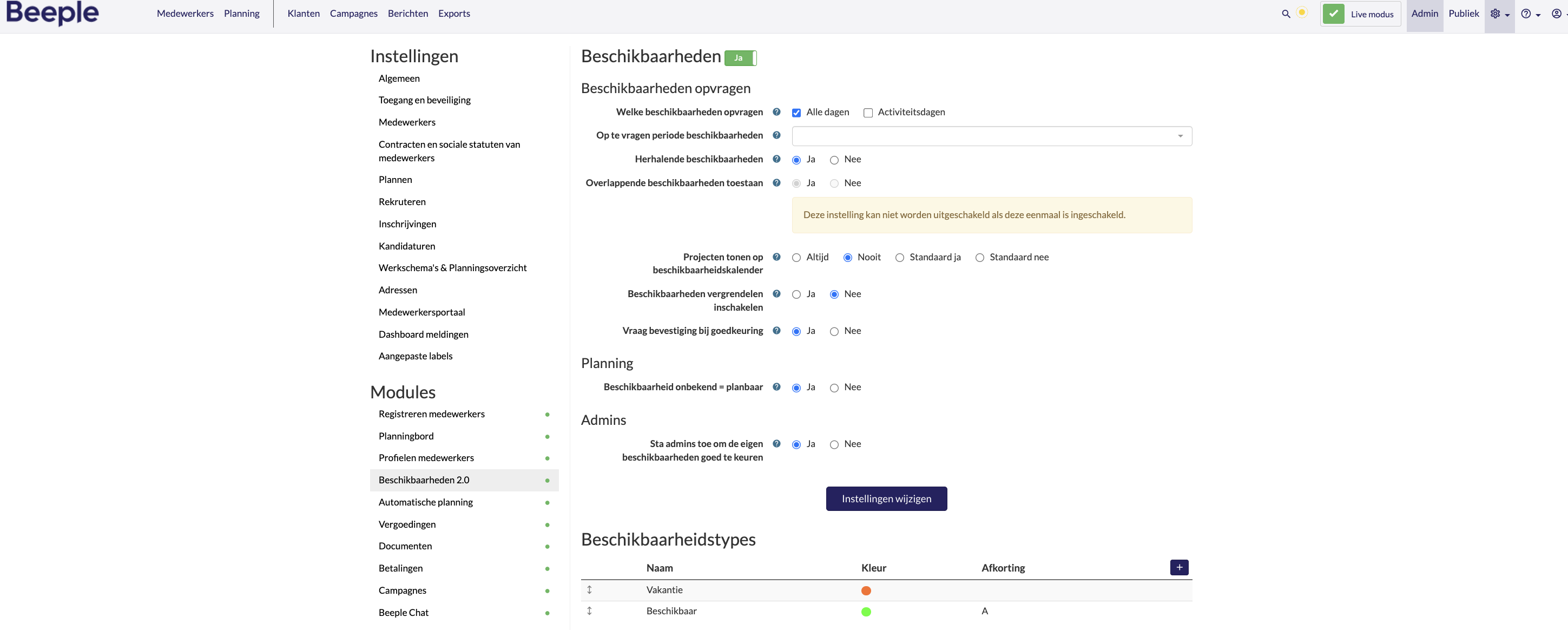This screenshot has height=630, width=1568.
Task: Click the reorder handle for Vakantie row
Action: pyautogui.click(x=589, y=590)
